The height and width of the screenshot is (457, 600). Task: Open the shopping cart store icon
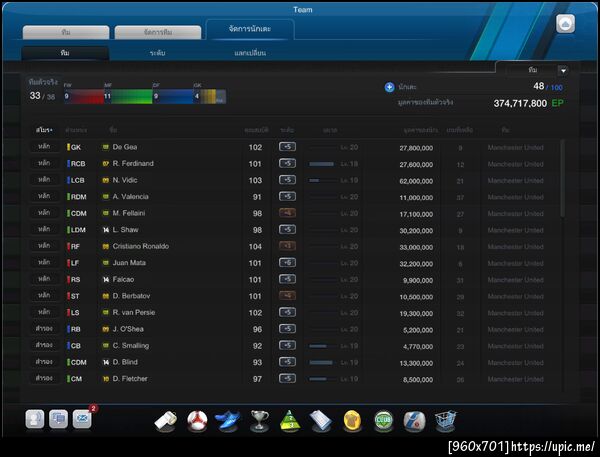coord(445,420)
